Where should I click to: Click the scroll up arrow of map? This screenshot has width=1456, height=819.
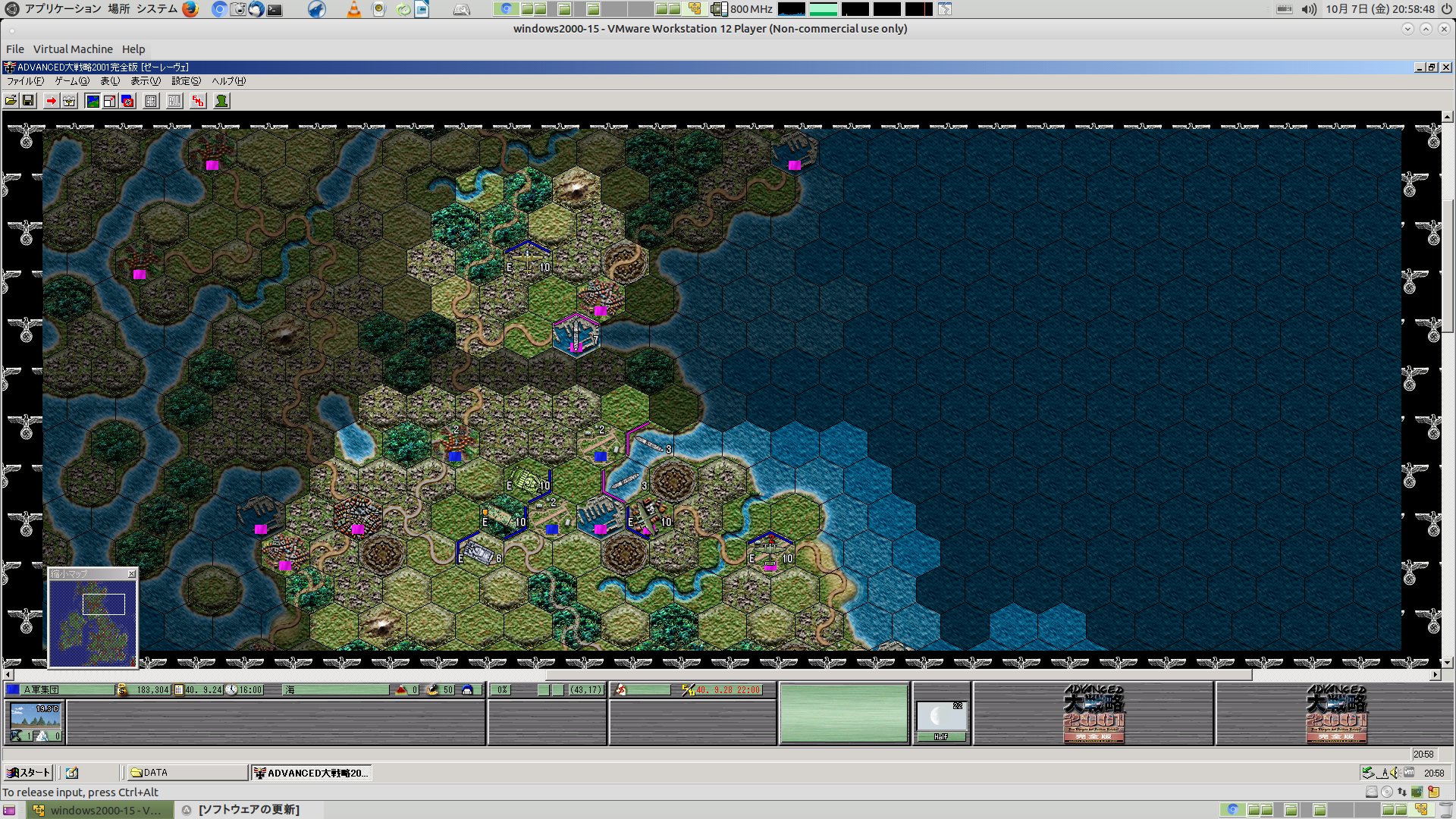1448,117
